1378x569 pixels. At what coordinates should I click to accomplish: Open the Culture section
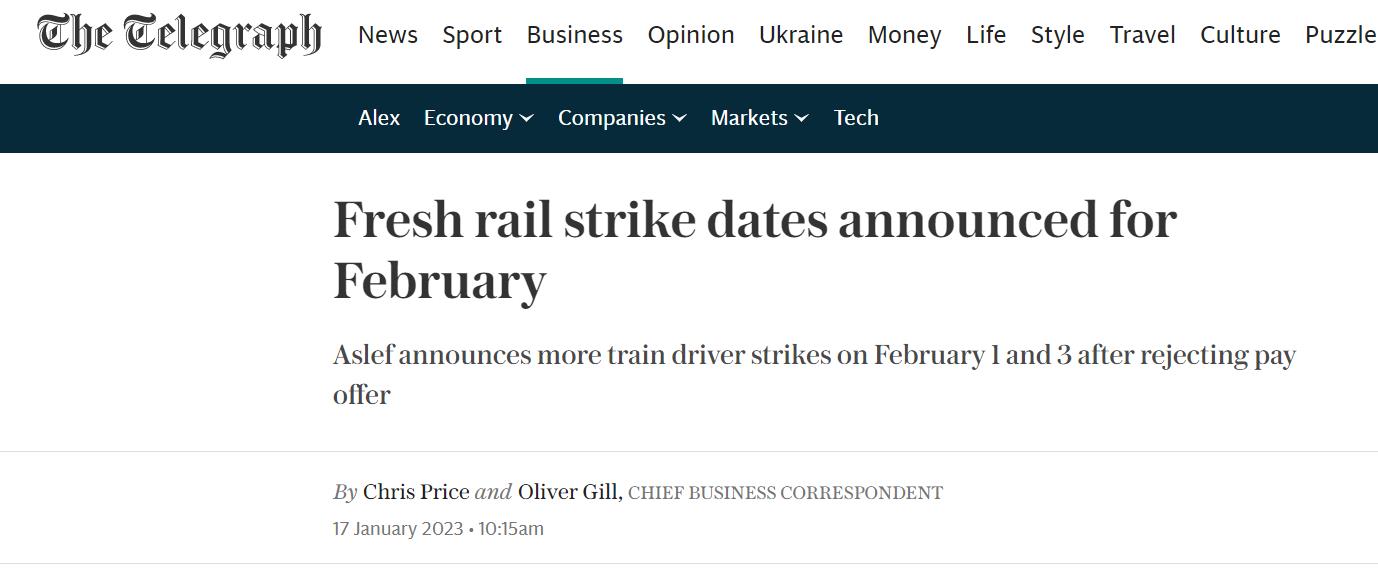[1240, 35]
